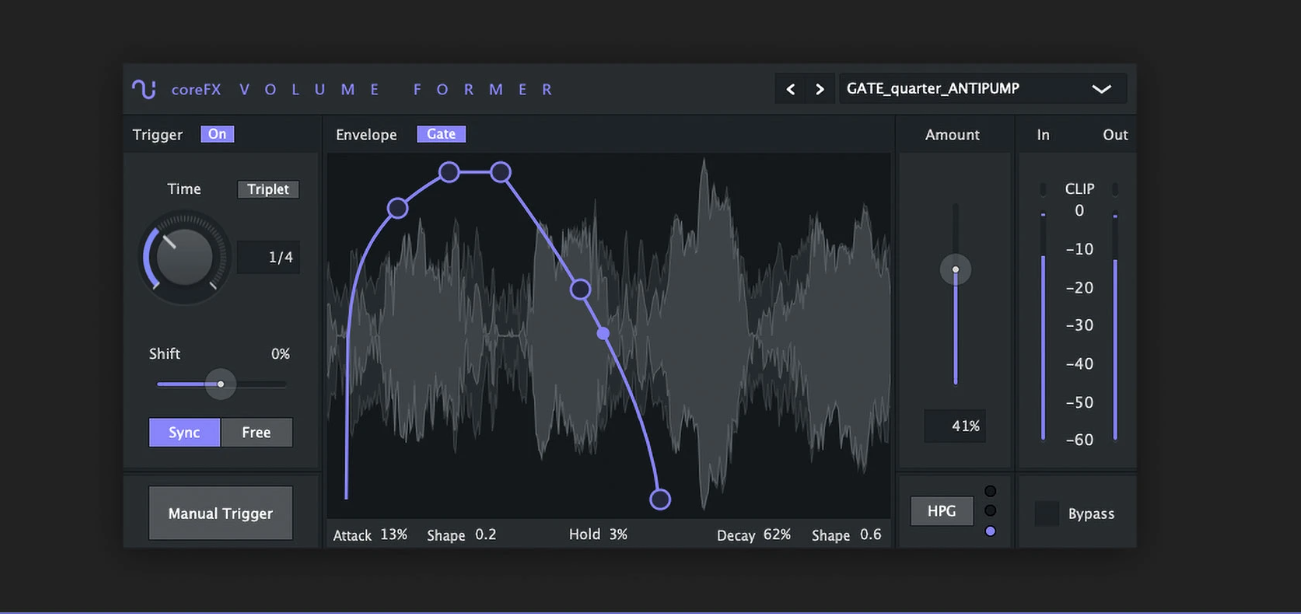1301x614 pixels.
Task: Click the Shift slider handle
Action: tap(221, 384)
